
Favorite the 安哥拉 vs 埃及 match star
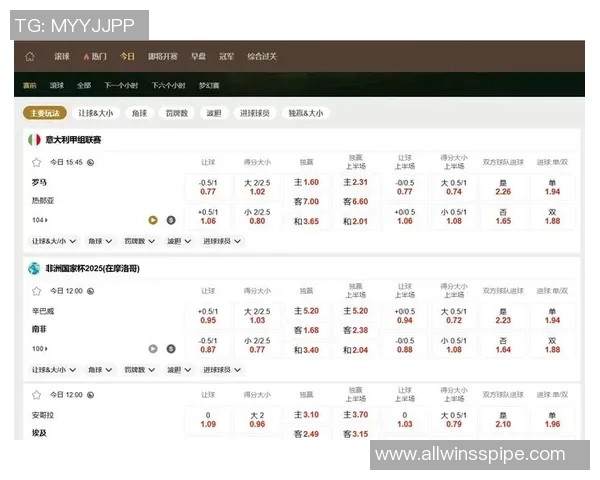tap(36, 395)
